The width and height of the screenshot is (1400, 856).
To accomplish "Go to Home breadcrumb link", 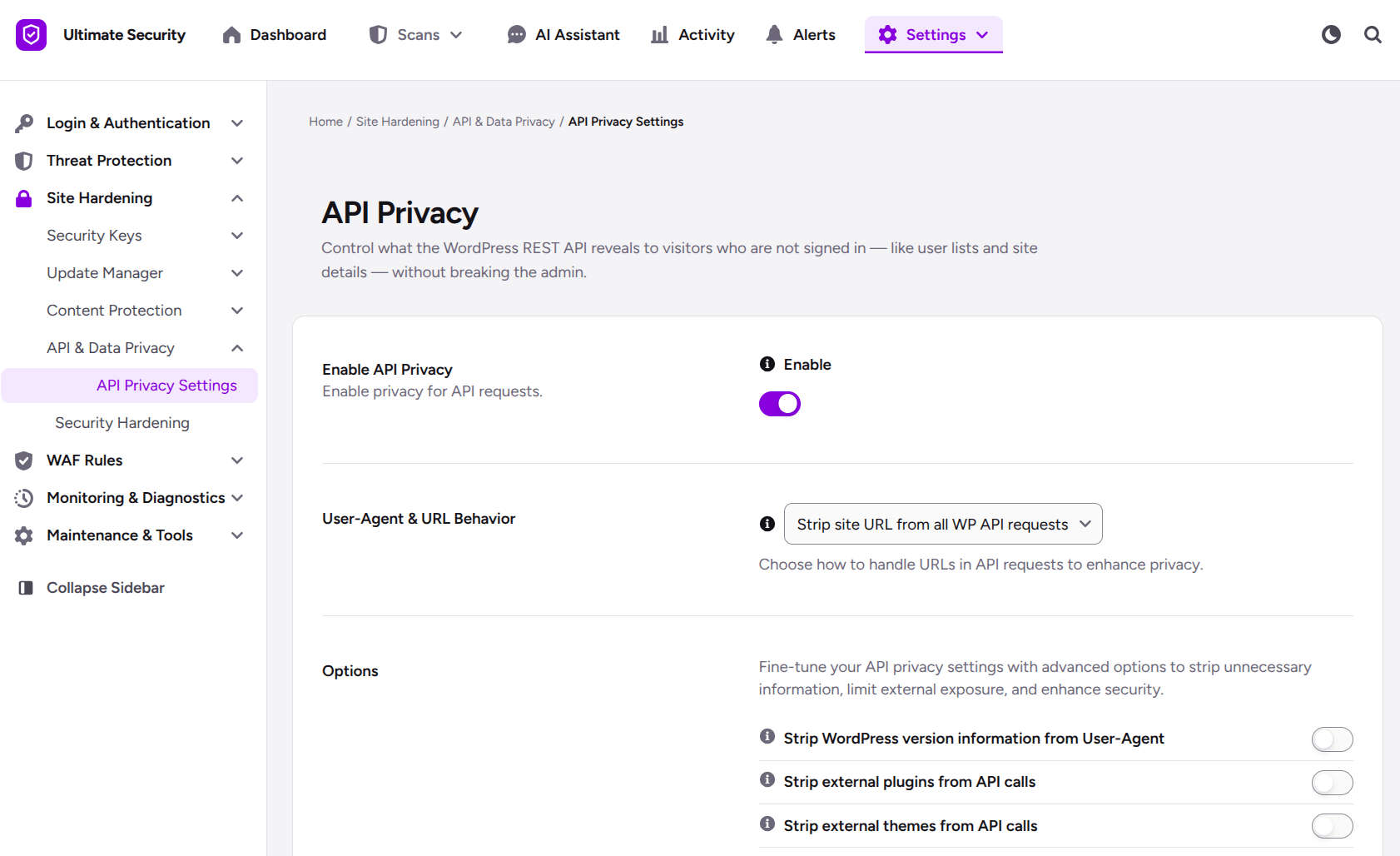I will [325, 122].
